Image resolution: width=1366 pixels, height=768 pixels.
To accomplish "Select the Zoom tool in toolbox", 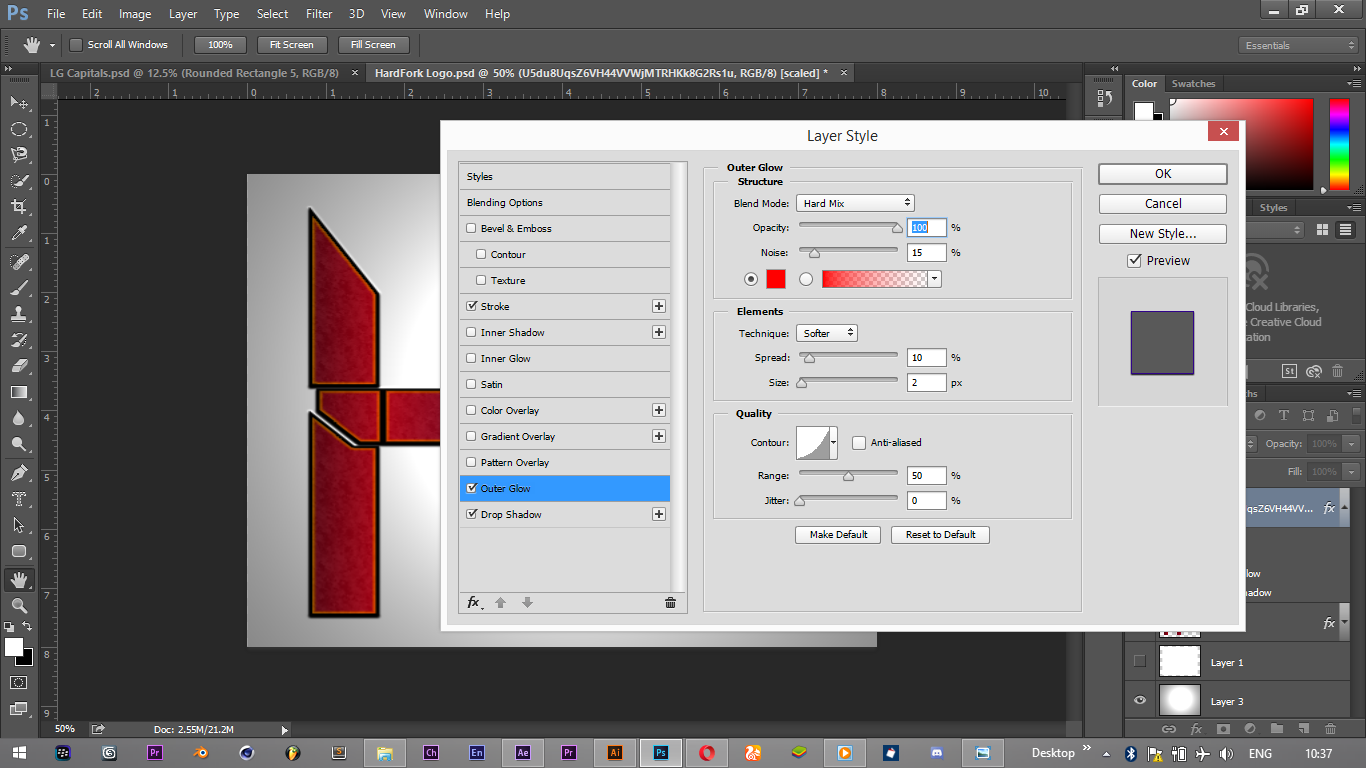I will click(x=19, y=606).
